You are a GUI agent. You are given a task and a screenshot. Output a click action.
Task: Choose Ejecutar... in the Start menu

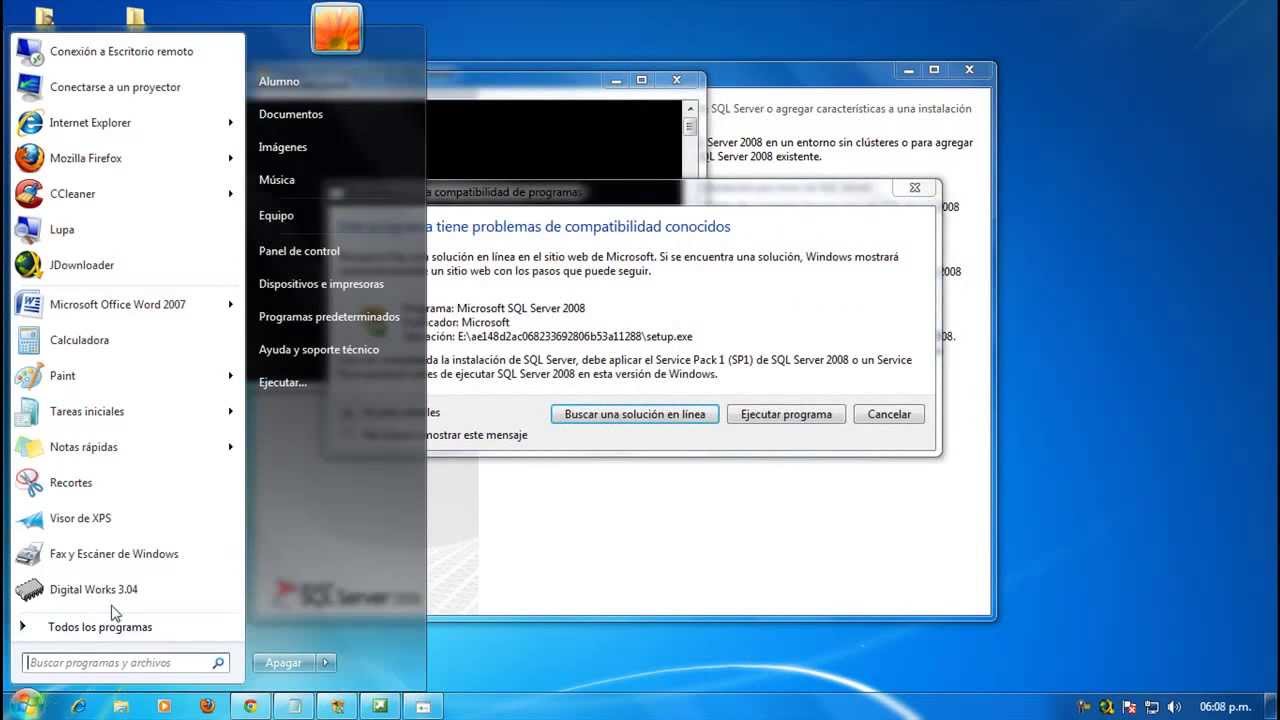tap(283, 382)
